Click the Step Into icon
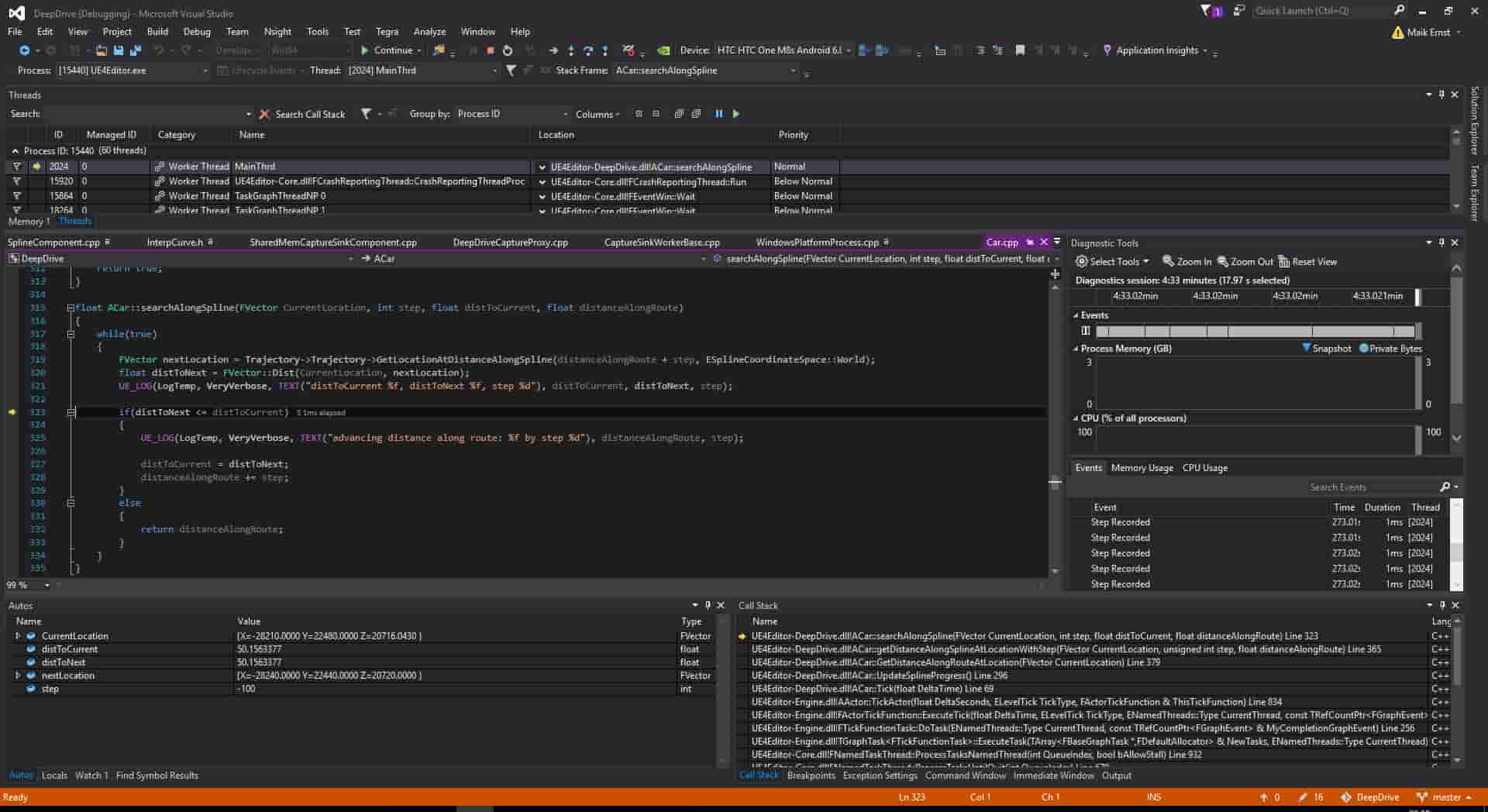 (571, 50)
